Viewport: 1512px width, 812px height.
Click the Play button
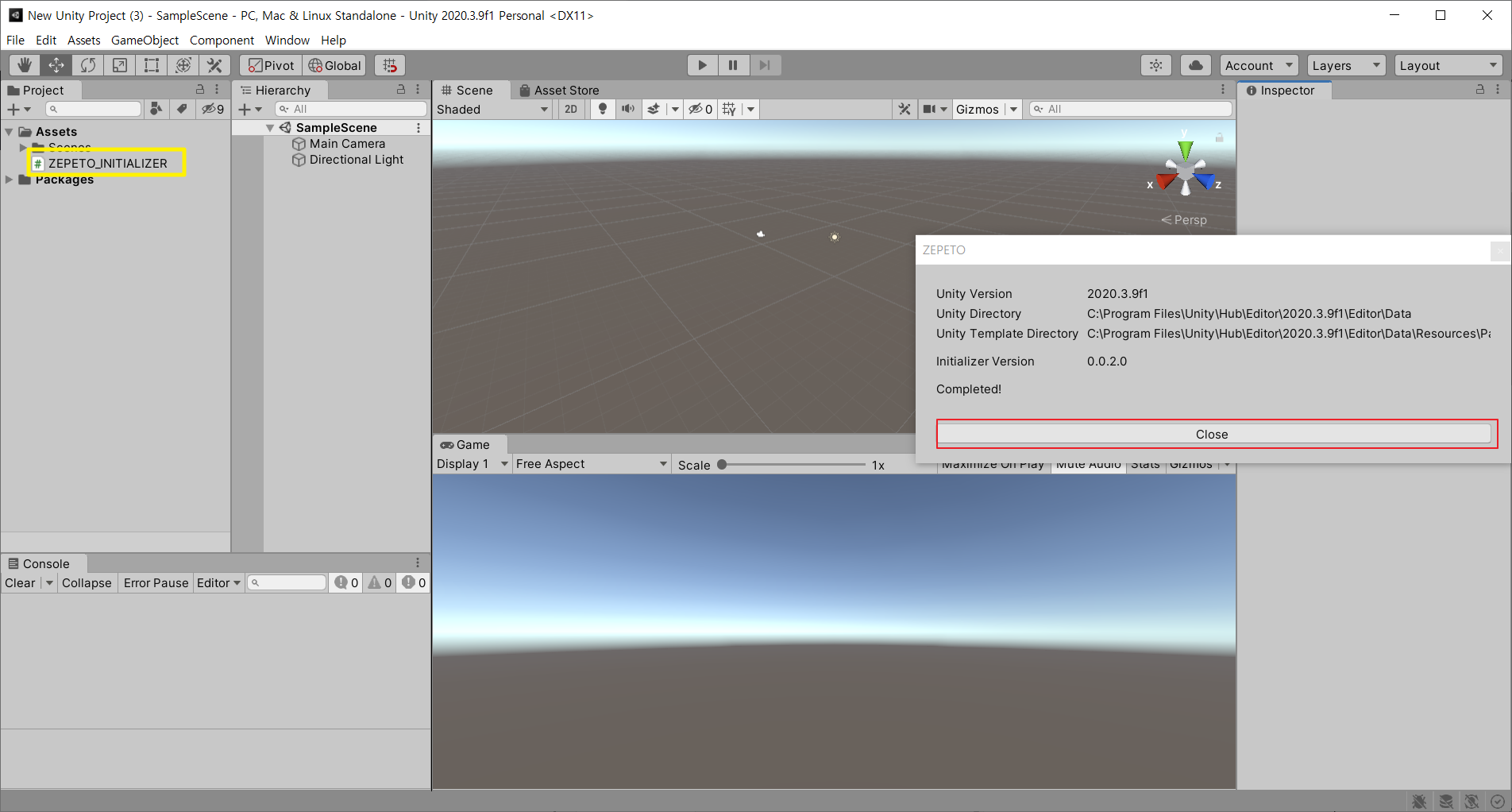(702, 65)
